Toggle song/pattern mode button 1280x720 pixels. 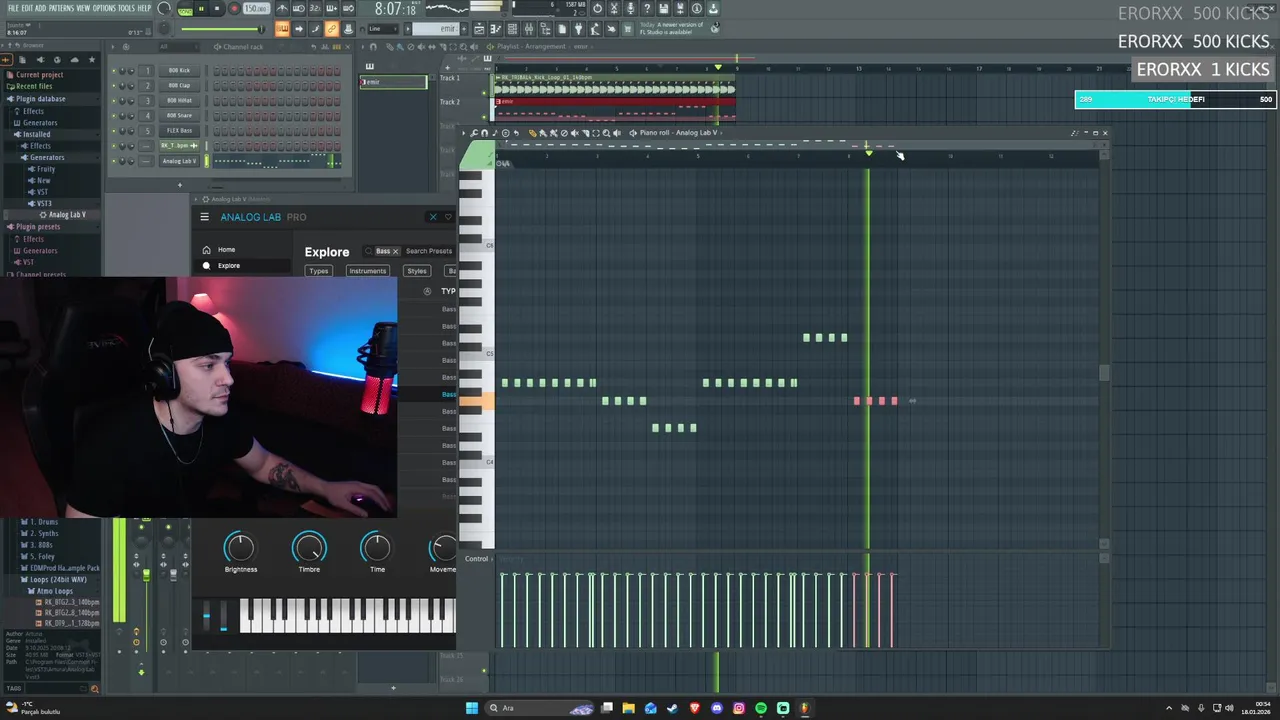[185, 8]
